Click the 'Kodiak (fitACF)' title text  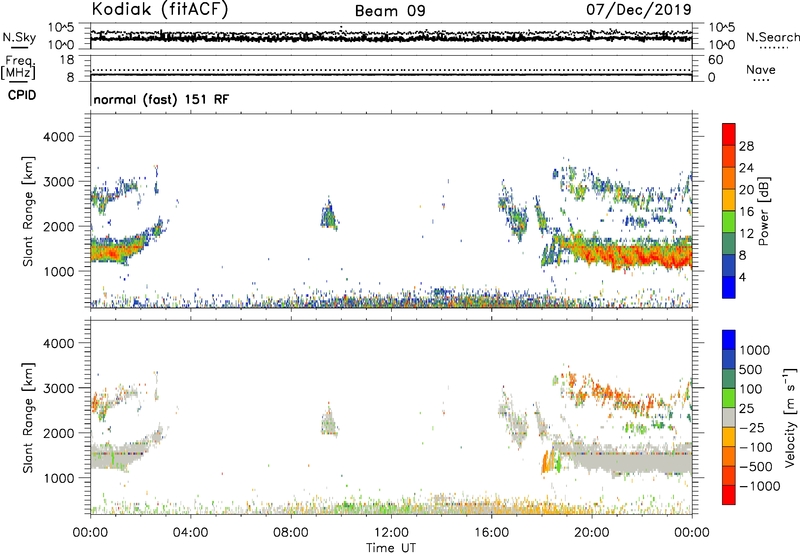(x=160, y=9)
